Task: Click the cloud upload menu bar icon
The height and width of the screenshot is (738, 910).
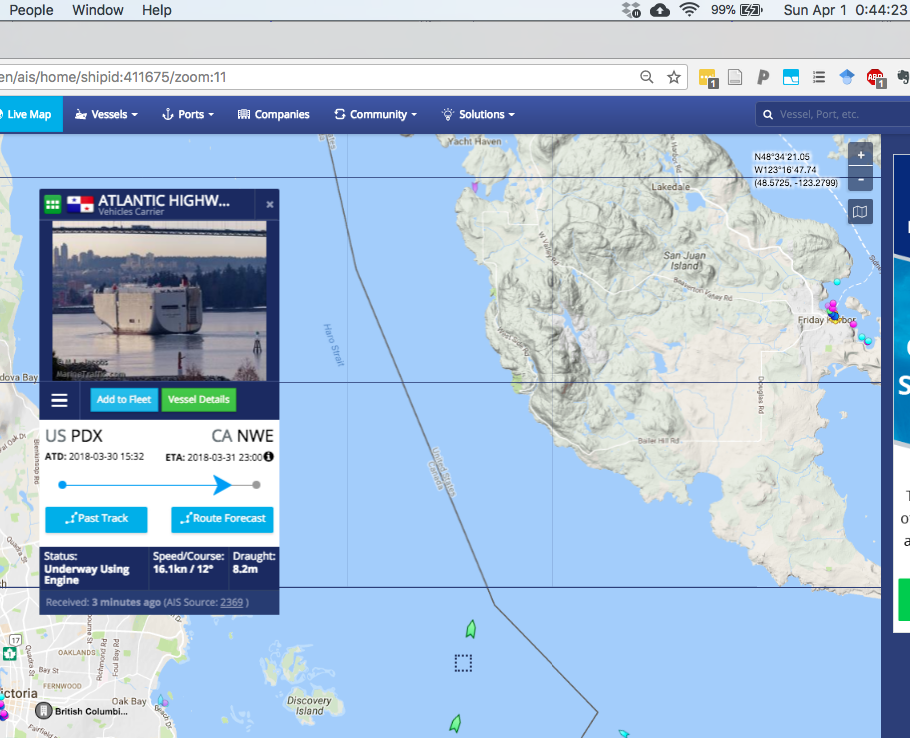Action: point(660,10)
